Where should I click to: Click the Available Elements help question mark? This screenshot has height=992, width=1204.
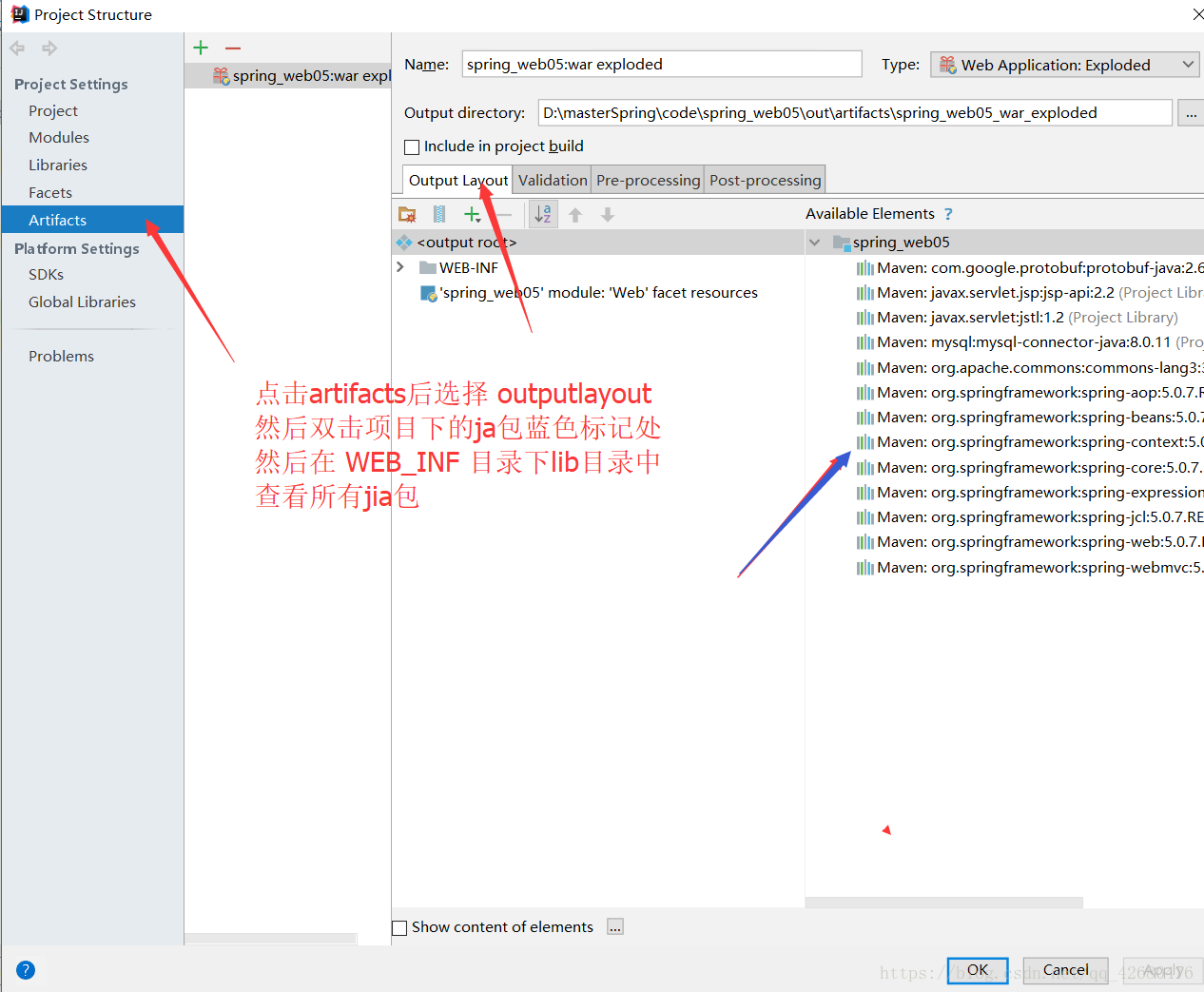pyautogui.click(x=948, y=214)
